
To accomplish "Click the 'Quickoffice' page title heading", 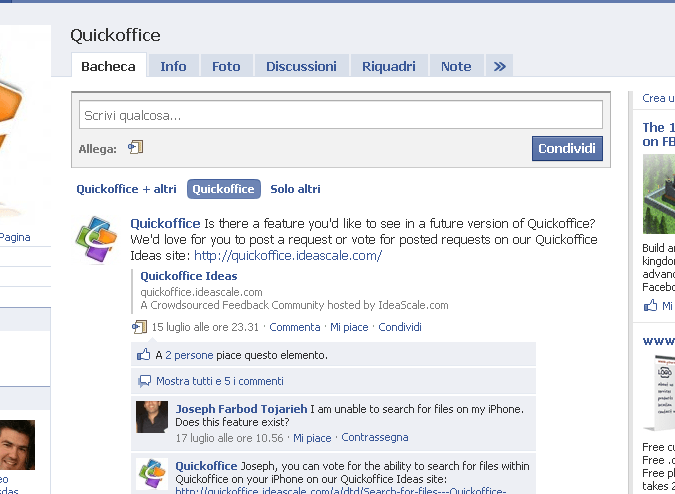I will click(x=115, y=35).
